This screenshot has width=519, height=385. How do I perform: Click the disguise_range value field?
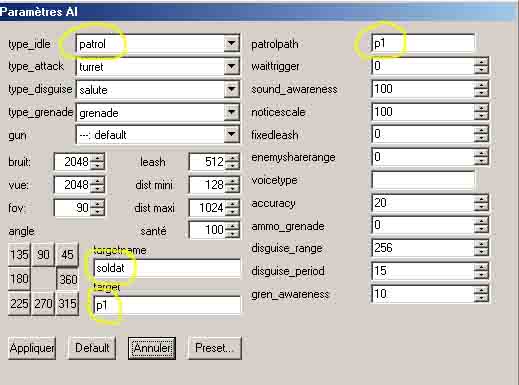[x=422, y=248]
